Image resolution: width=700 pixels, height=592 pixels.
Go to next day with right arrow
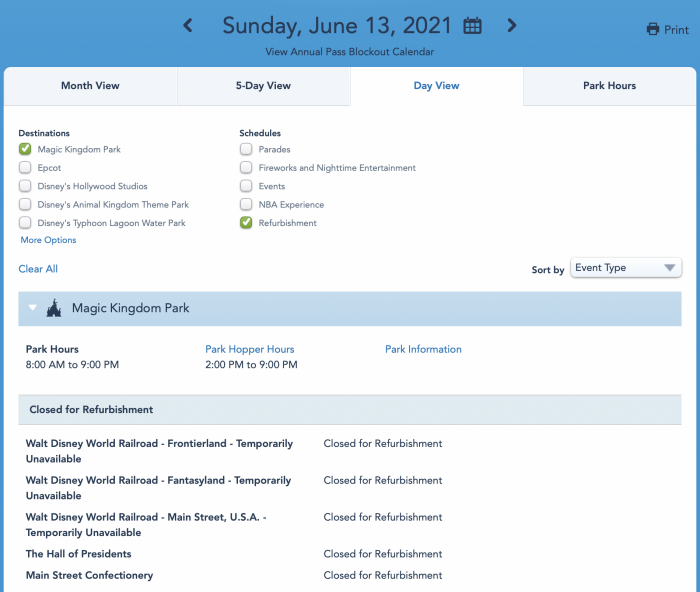coord(512,25)
